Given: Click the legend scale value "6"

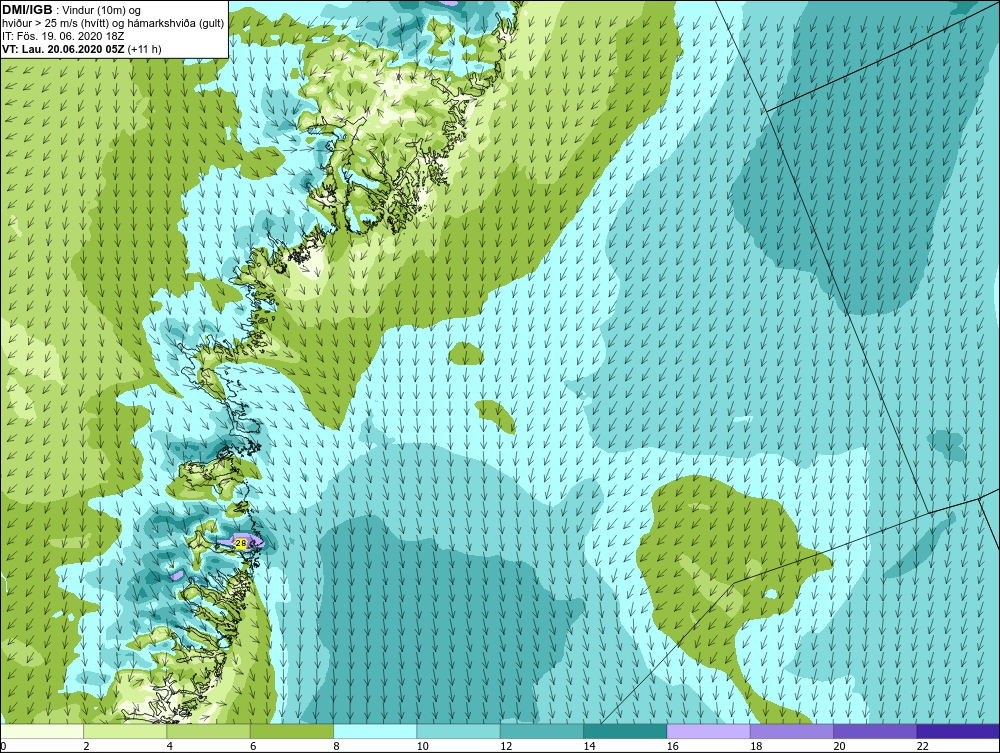Looking at the screenshot, I should click(x=253, y=747).
